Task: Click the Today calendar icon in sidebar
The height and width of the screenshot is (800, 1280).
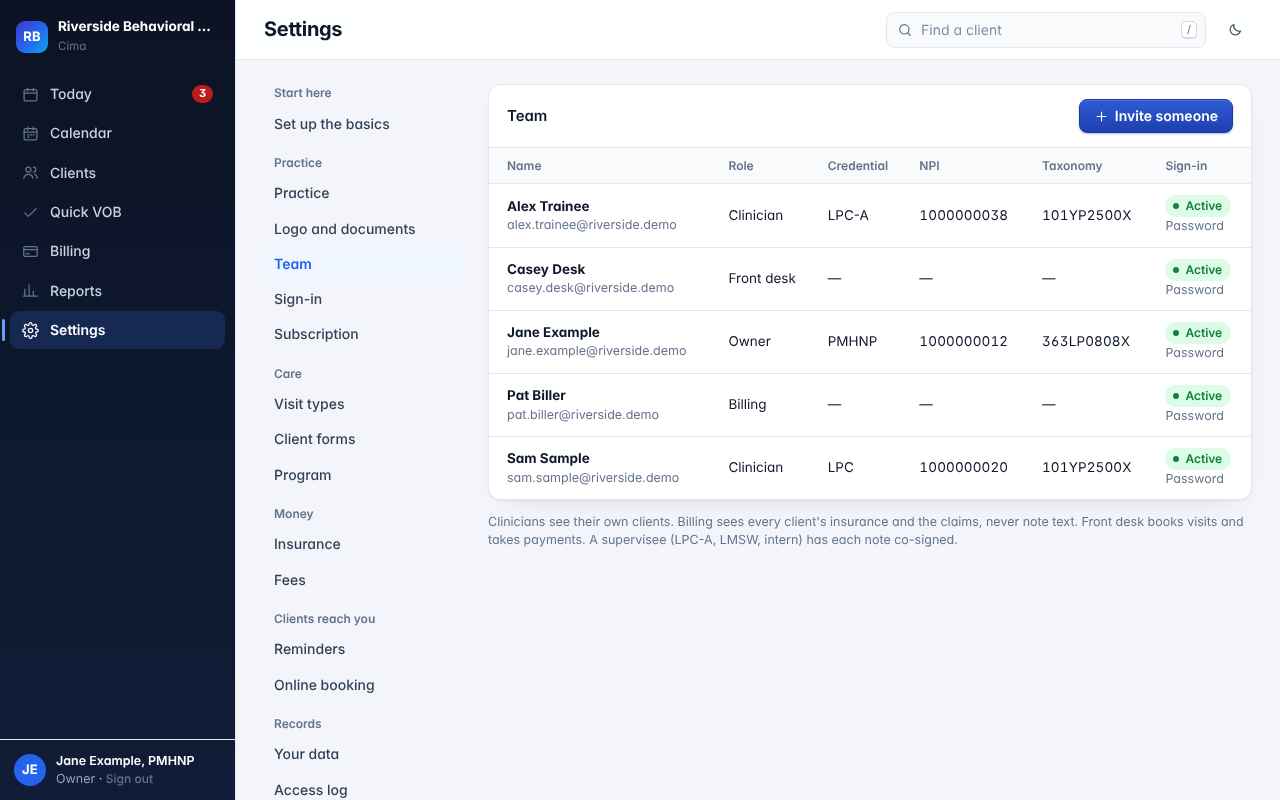Action: pyautogui.click(x=30, y=94)
